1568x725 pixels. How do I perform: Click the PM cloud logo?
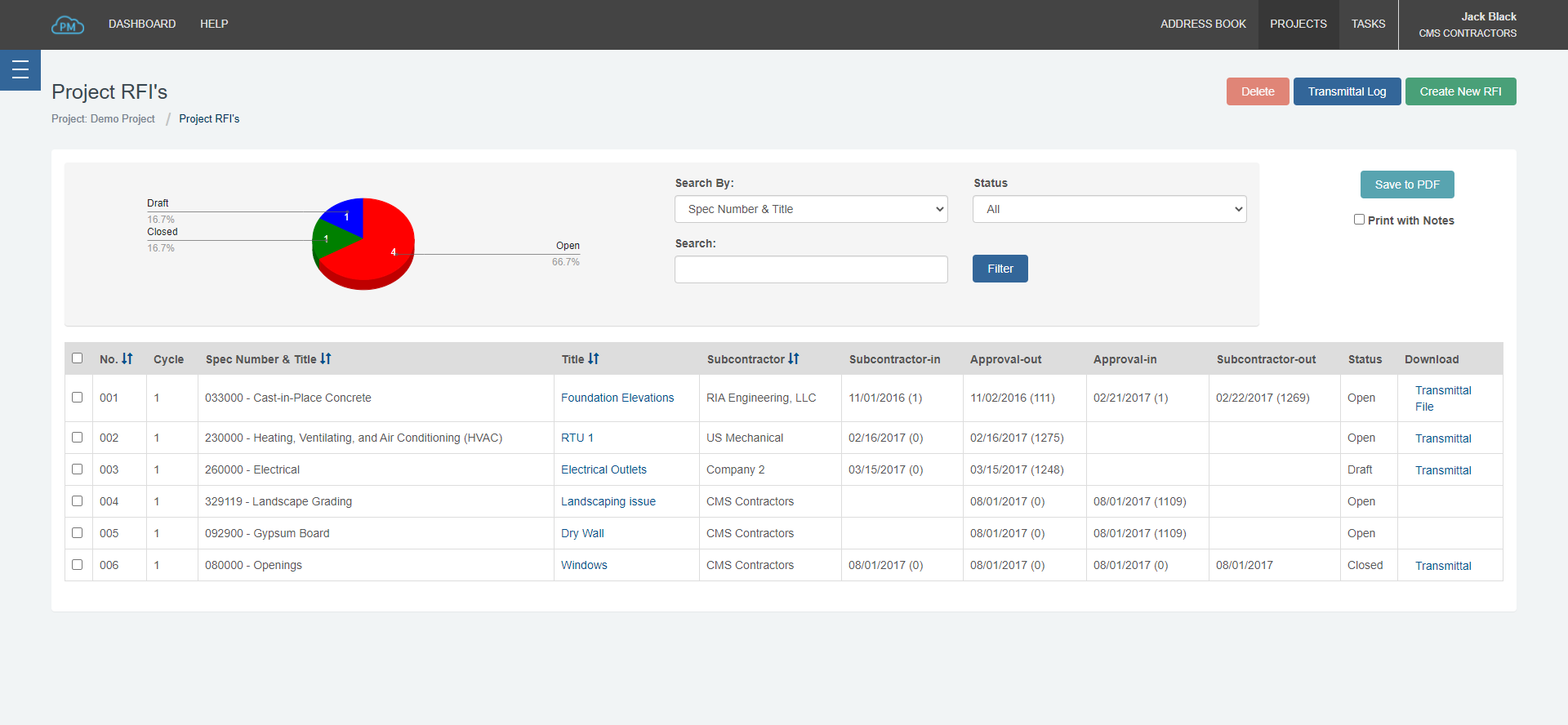(x=68, y=25)
